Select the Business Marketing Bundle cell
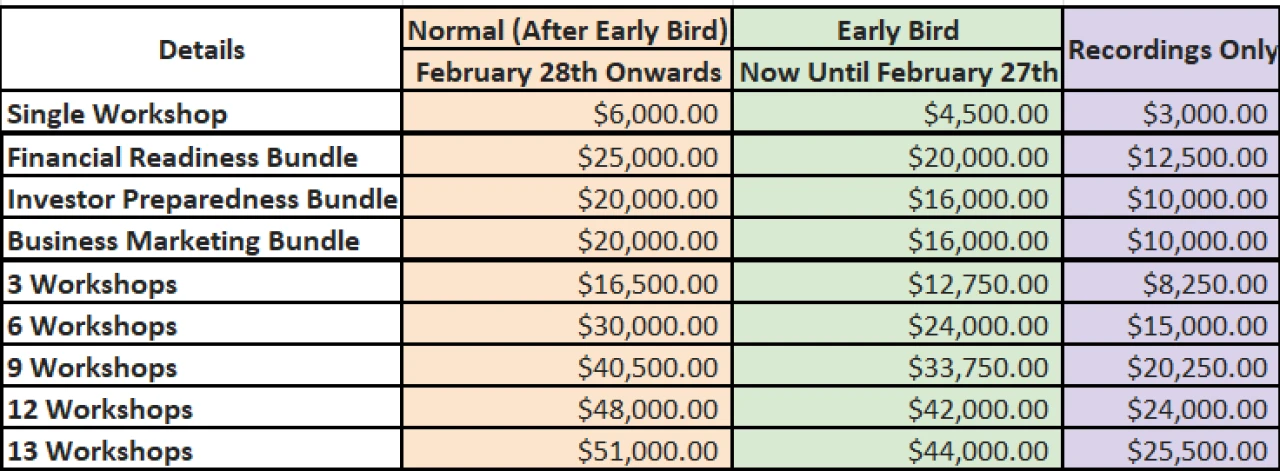Image resolution: width=1280 pixels, height=471 pixels. click(x=183, y=241)
